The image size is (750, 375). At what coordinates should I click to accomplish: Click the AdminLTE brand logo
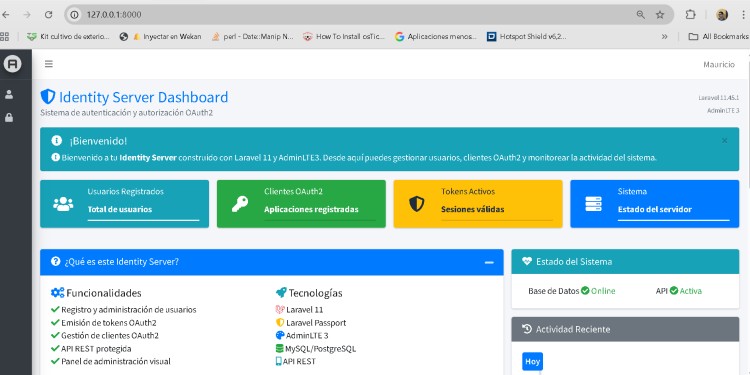[x=12, y=64]
